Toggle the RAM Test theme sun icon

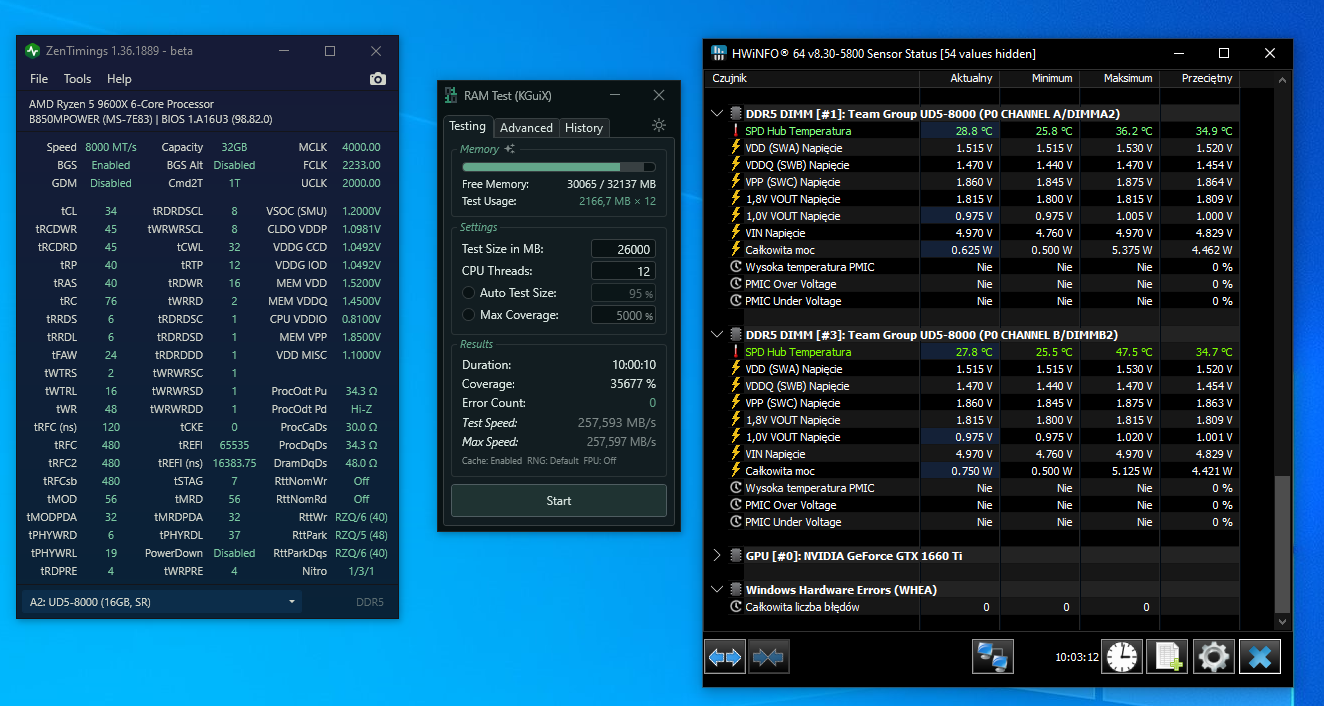(x=658, y=126)
